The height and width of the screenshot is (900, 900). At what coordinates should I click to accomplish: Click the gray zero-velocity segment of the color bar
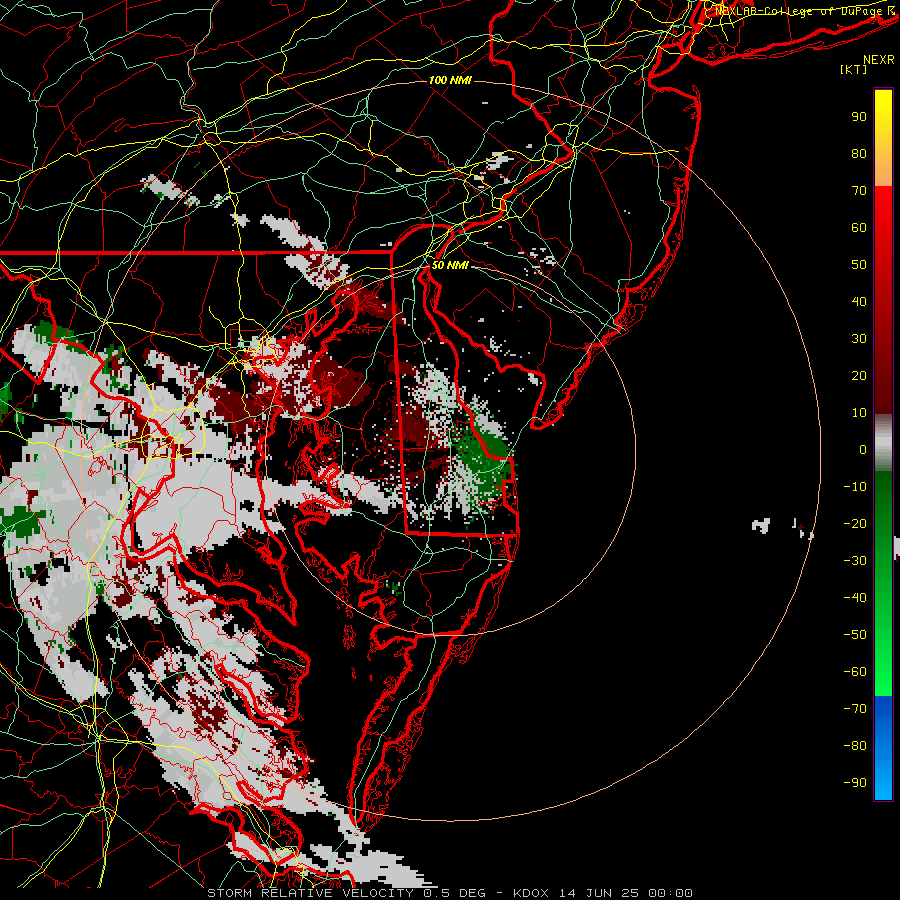coord(883,443)
